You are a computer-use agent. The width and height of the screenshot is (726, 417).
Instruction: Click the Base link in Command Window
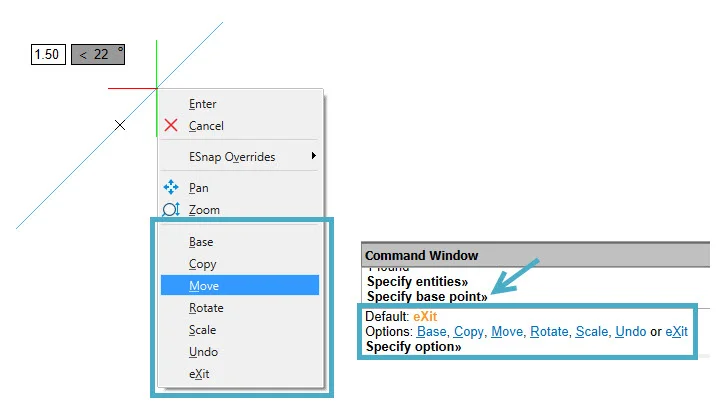[432, 331]
